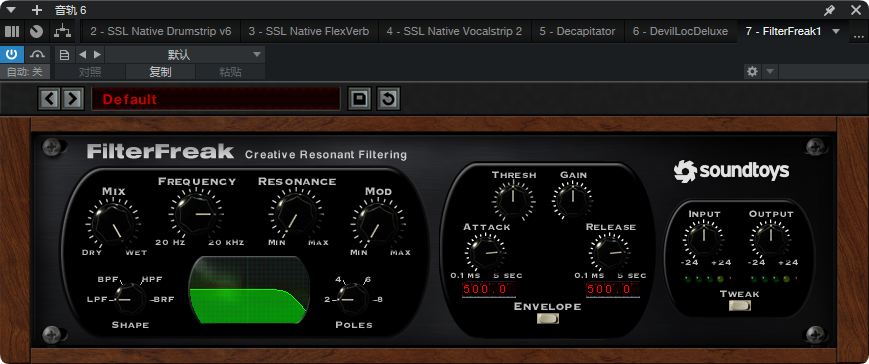Select the HPF shape label
The image size is (869, 364).
point(152,279)
